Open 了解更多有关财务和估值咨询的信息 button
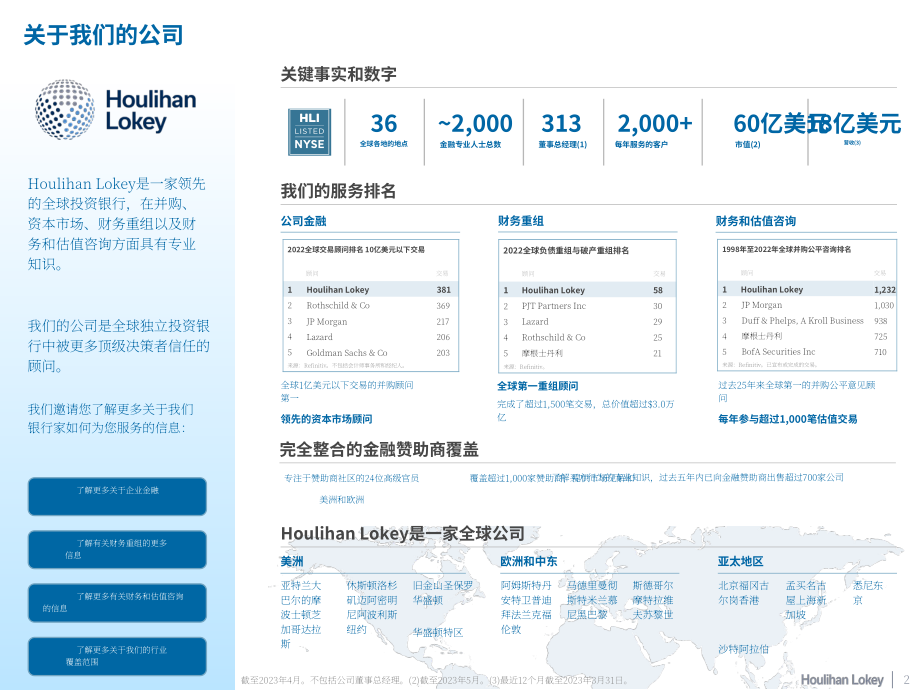920x690 pixels. tap(117, 603)
